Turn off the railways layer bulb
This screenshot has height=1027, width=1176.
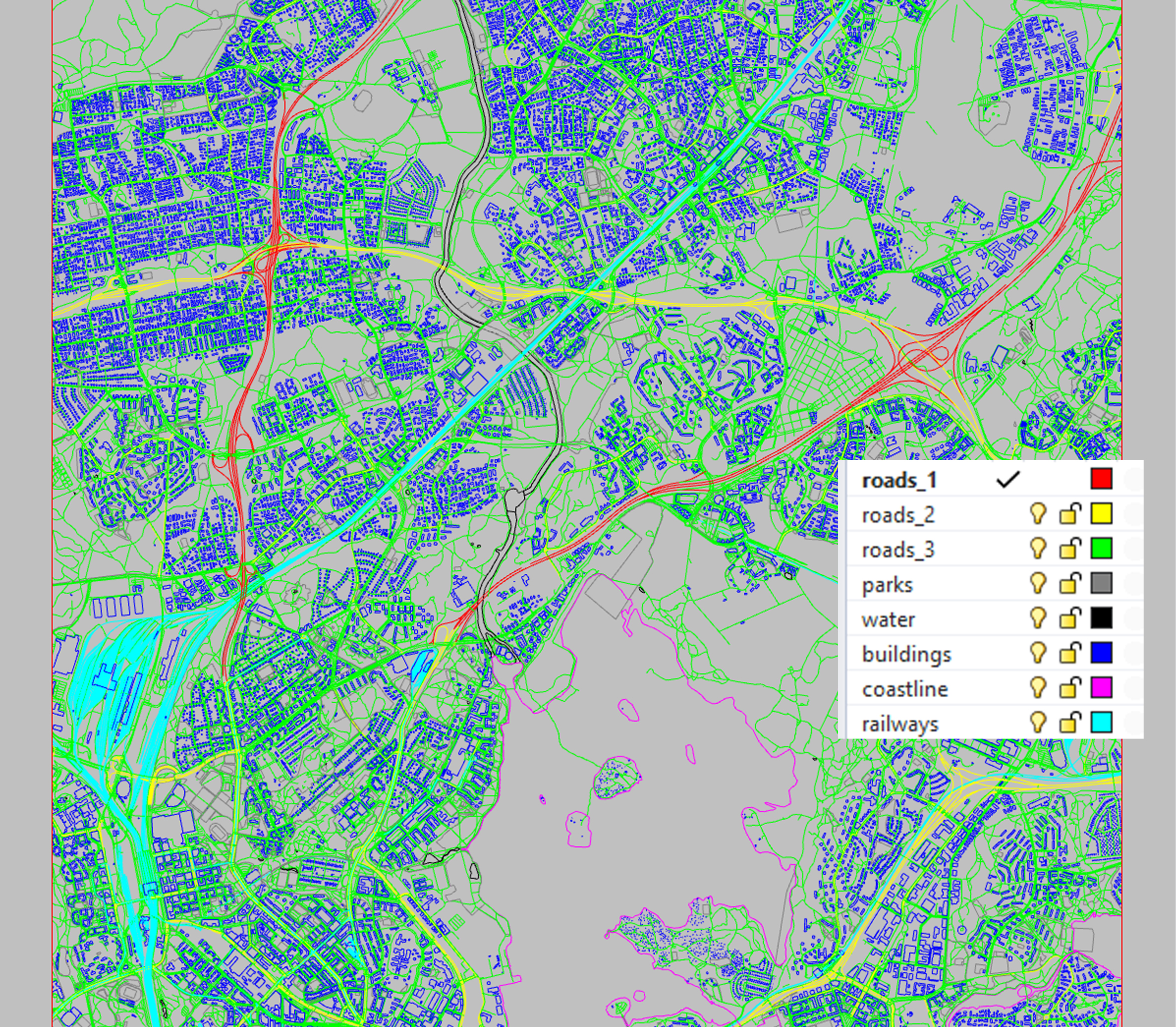[x=1038, y=723]
